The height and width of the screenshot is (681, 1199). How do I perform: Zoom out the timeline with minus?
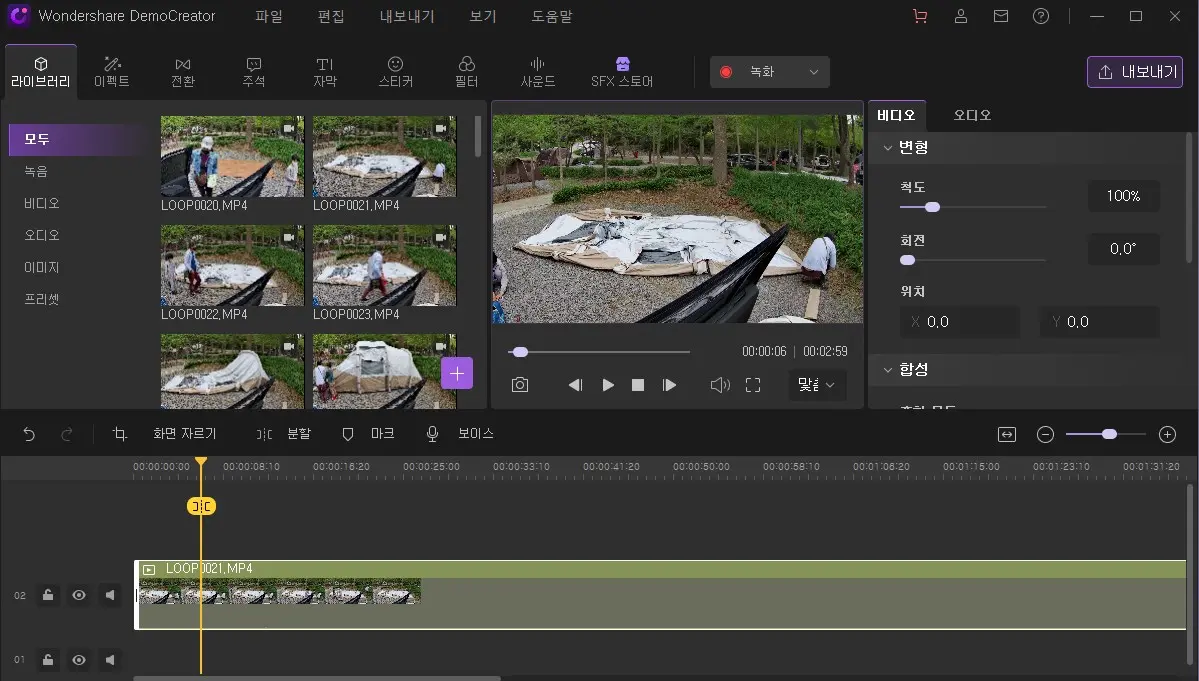click(1045, 434)
